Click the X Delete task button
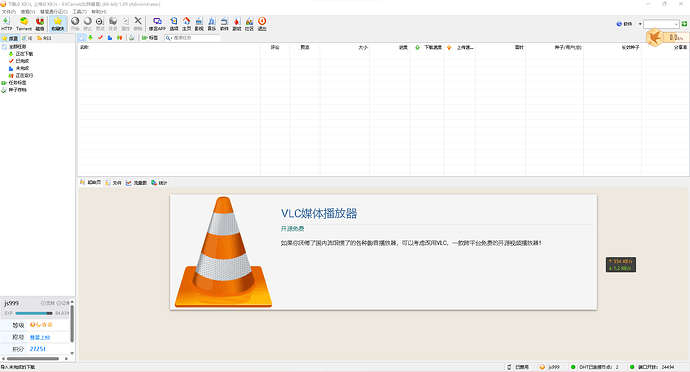The image size is (690, 372). coord(138,24)
